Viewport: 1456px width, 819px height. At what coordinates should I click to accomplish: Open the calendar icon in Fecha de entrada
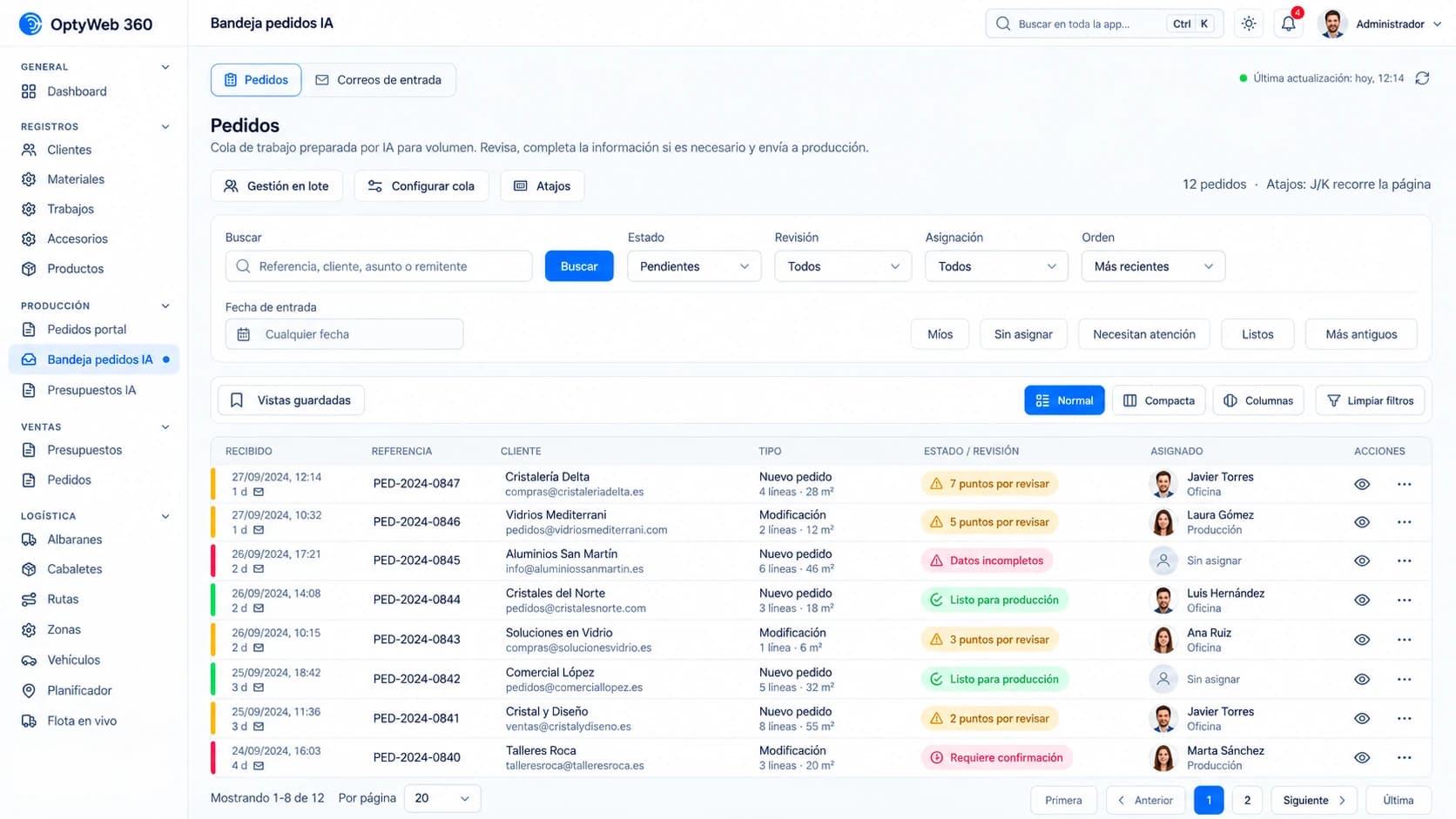point(244,334)
